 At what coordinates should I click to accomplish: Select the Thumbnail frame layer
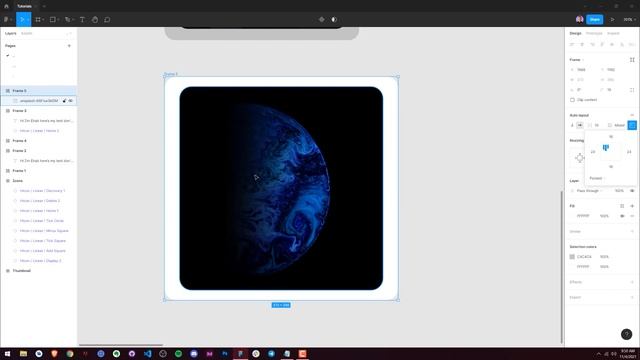(38, 271)
